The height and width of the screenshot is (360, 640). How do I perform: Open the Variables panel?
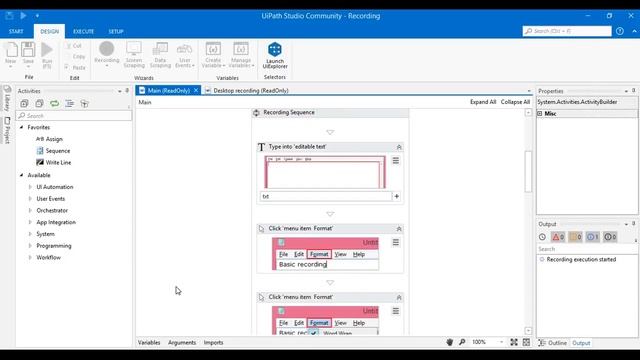tap(149, 342)
